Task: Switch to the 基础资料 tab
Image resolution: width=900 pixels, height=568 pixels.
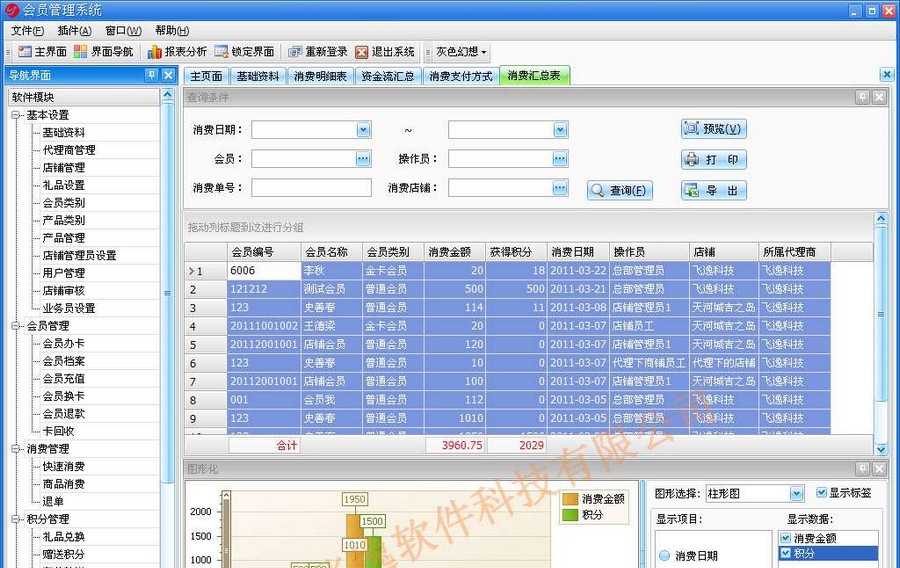Action: pyautogui.click(x=258, y=76)
